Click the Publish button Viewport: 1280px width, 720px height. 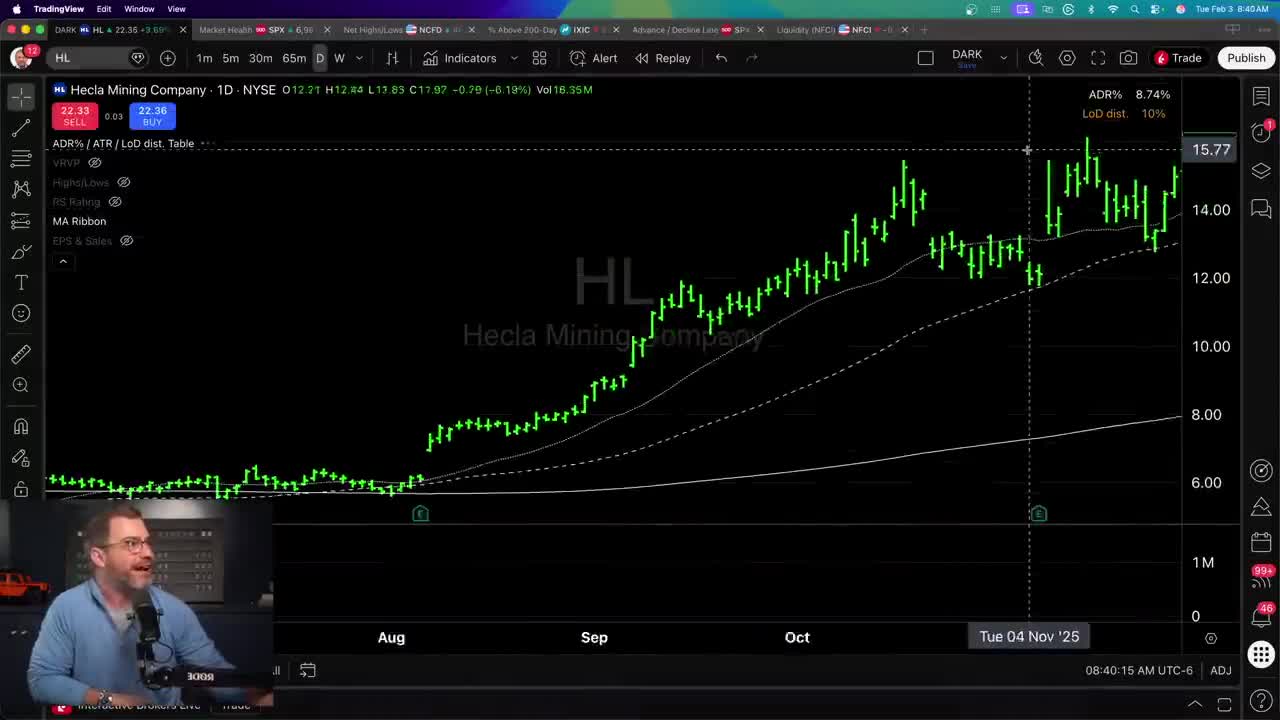[1246, 57]
